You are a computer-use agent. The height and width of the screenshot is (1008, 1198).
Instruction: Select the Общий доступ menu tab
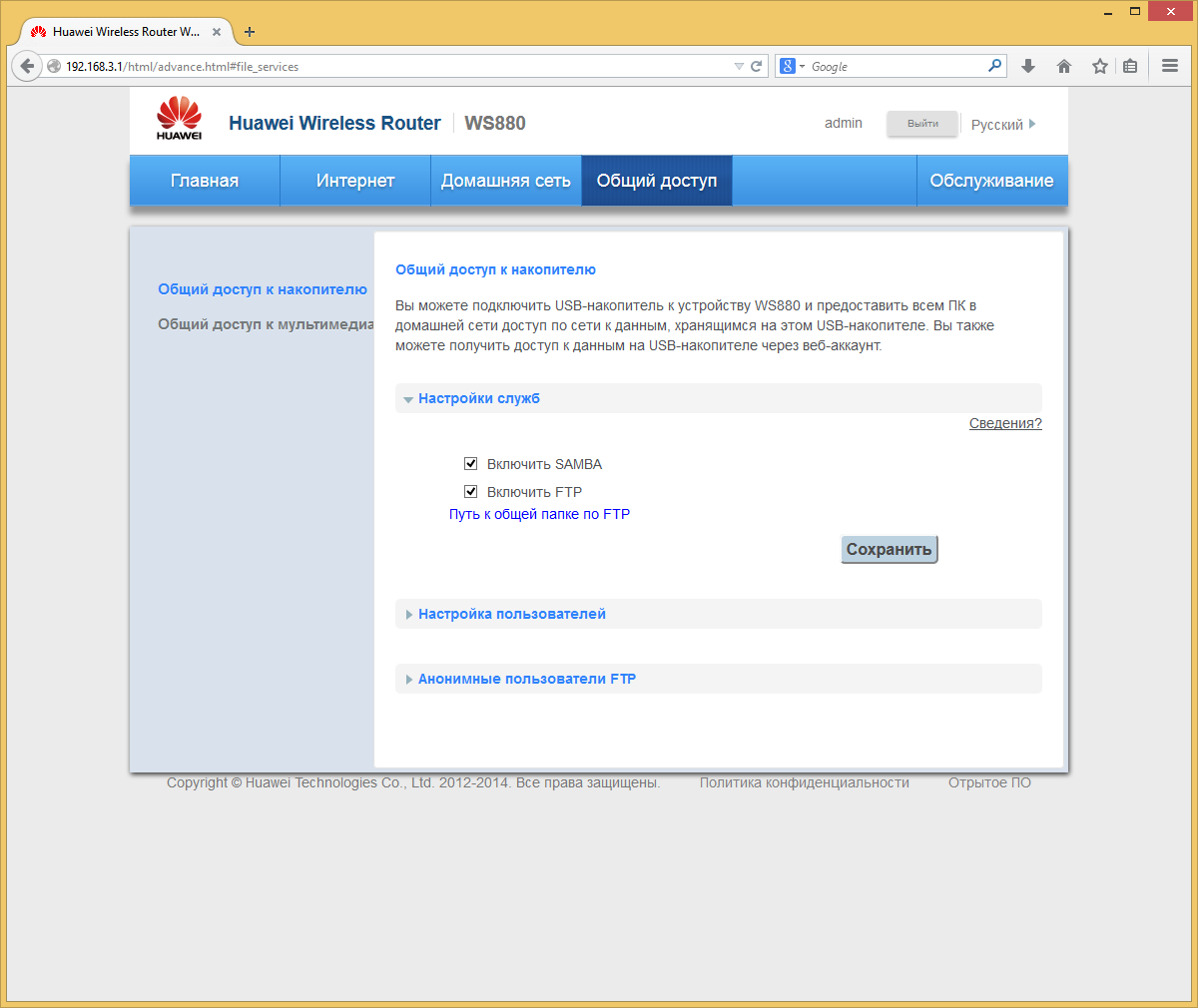pos(657,181)
